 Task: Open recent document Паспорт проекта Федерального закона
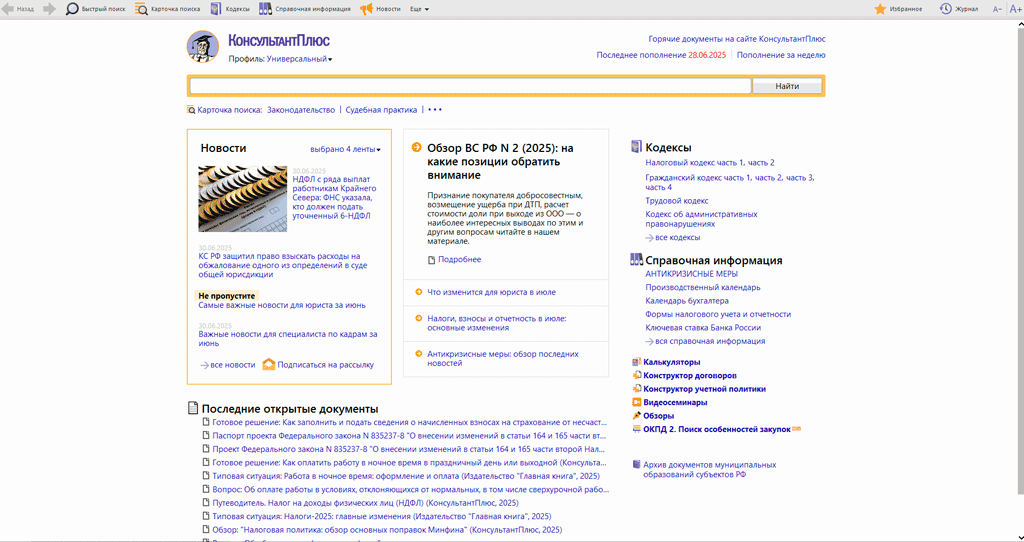pyautogui.click(x=410, y=436)
